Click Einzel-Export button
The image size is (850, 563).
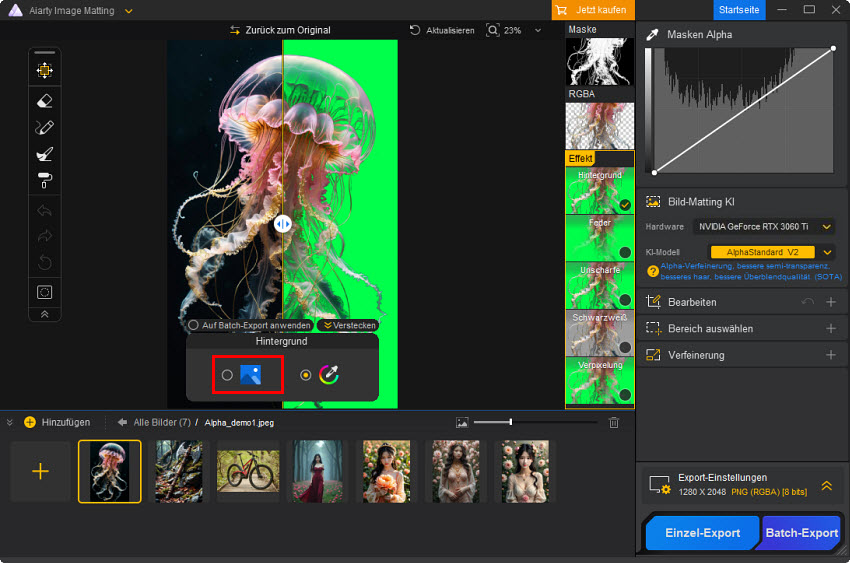point(703,533)
